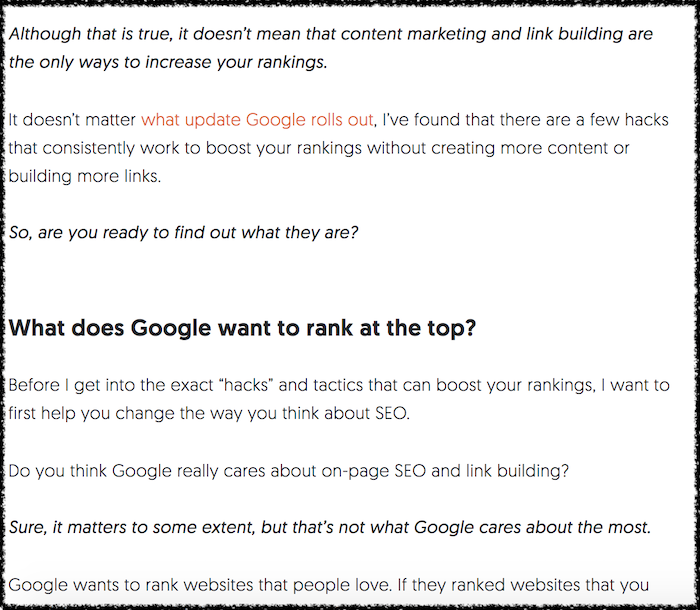Click the italic 'Sure, it matters' sentence

(330, 527)
